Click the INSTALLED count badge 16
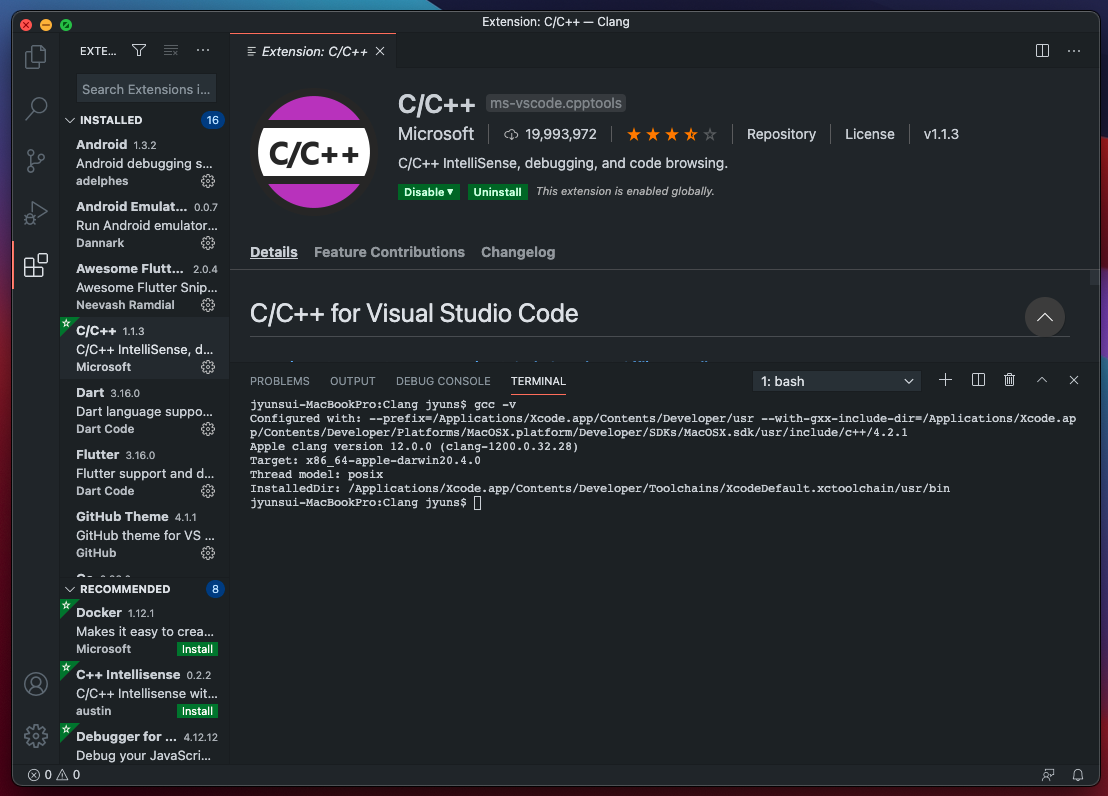Viewport: 1108px width, 796px height. pos(213,120)
